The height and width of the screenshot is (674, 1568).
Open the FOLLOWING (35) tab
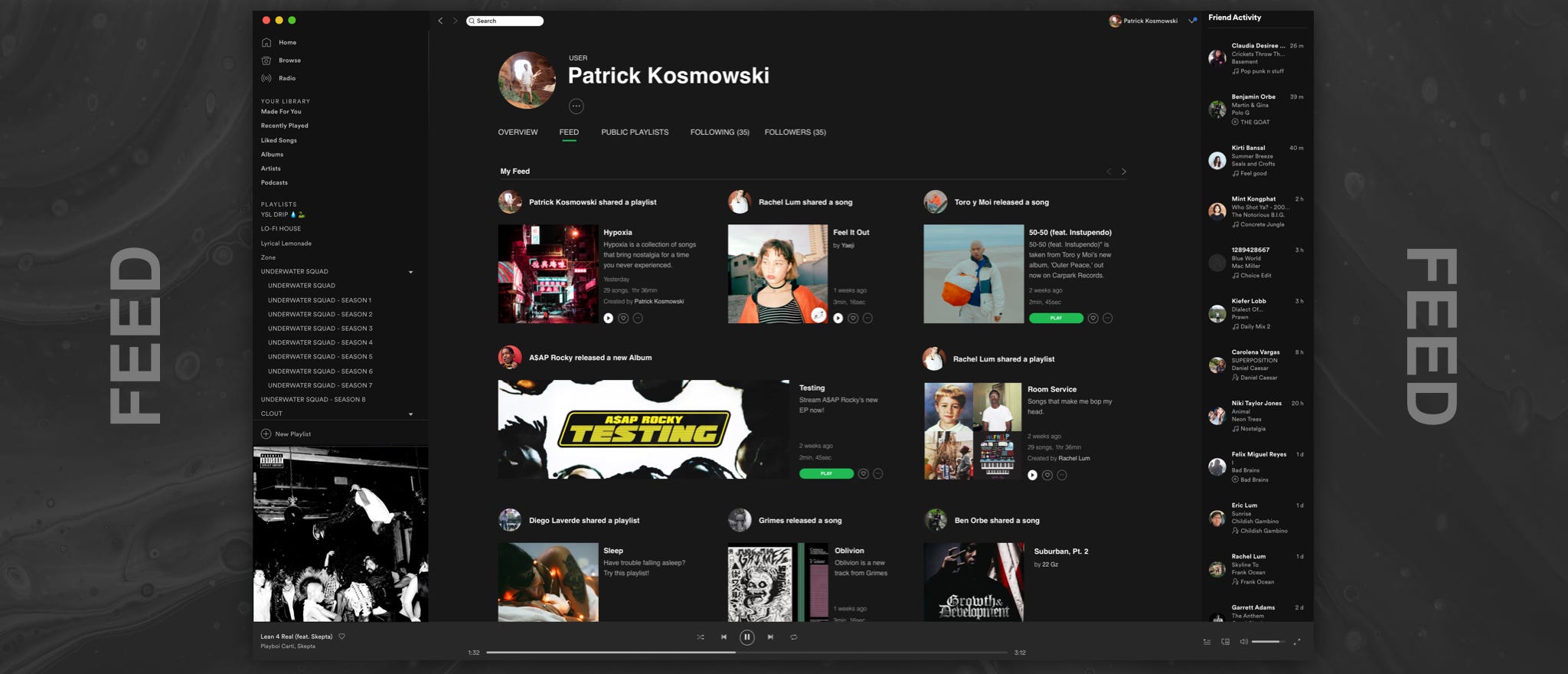[x=720, y=133]
